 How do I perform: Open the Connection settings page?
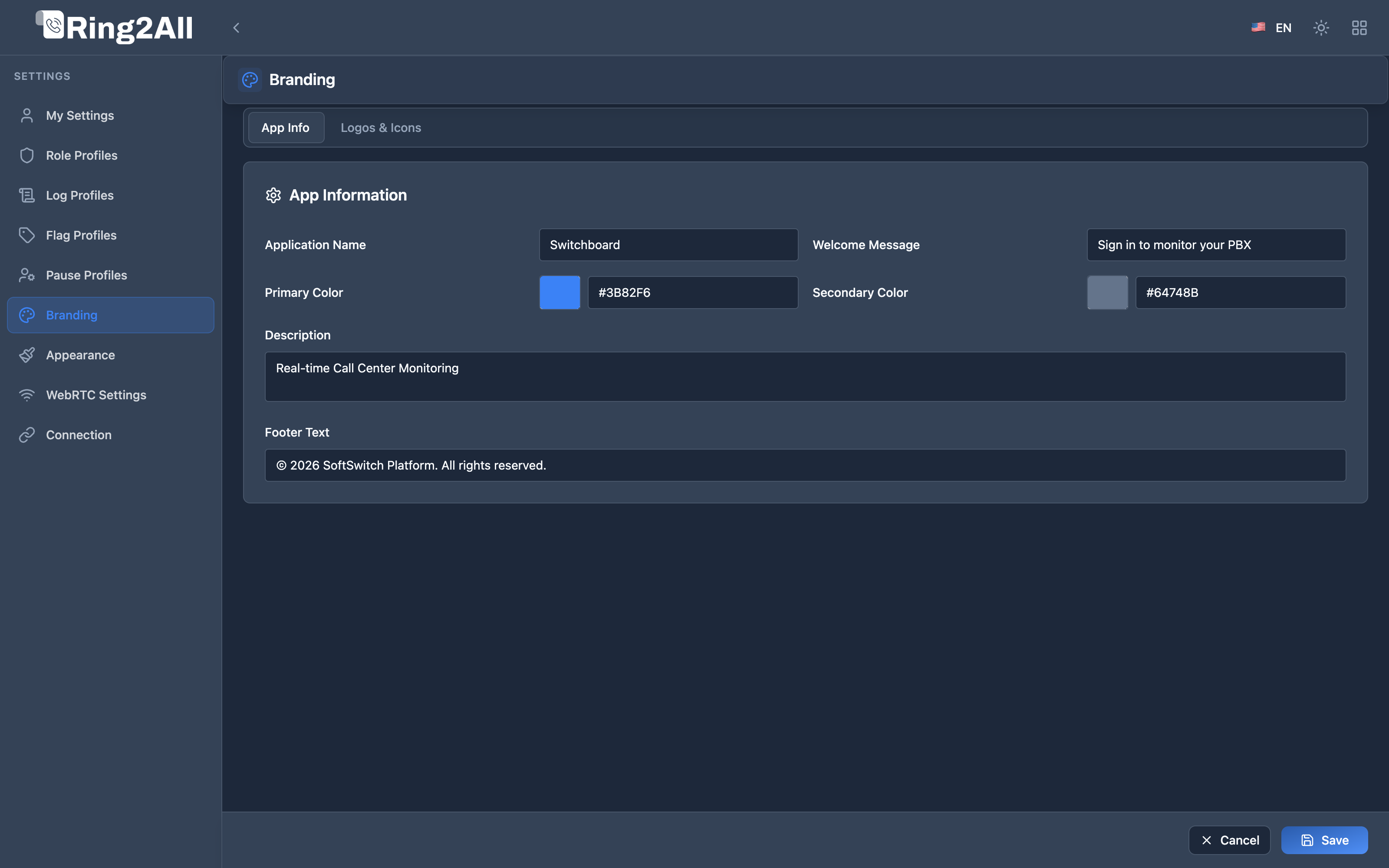pos(110,434)
